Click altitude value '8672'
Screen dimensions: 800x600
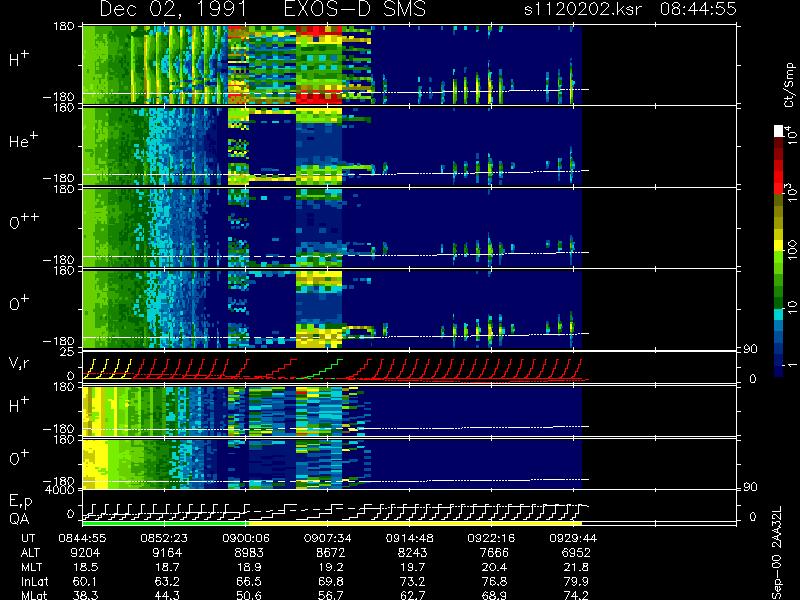331,553
